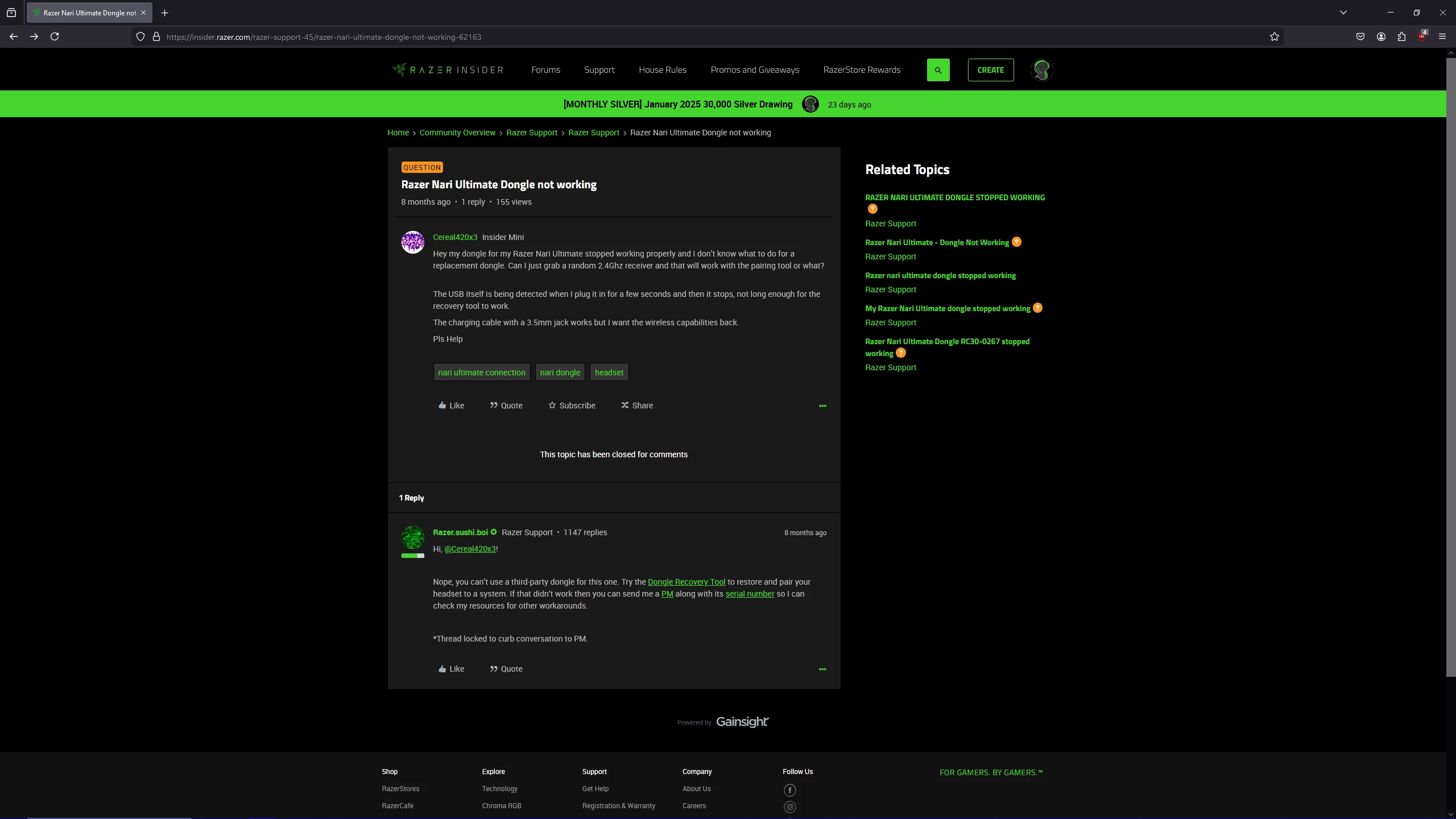Like the original post by Cereal420x3
1456x819 pixels.
pyautogui.click(x=451, y=406)
